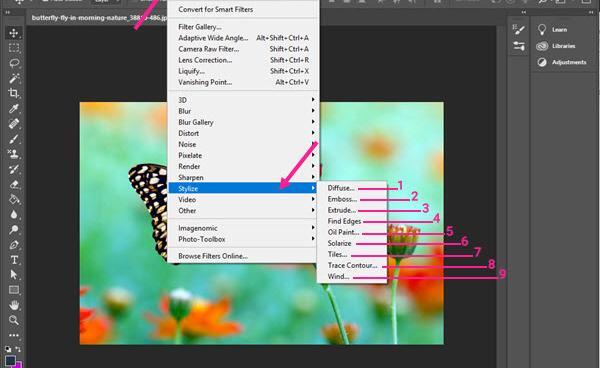Select the Eraser tool
Viewport: 600px width, 368px height.
pos(14,184)
